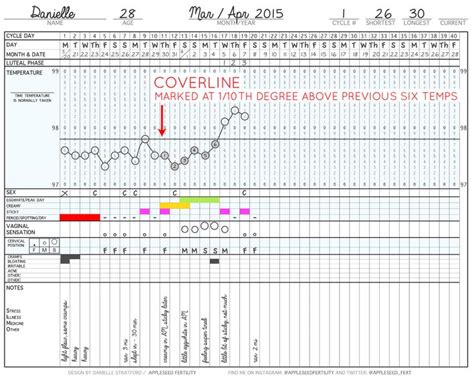Image resolution: width=474 pixels, height=379 pixels.
Task: Select the cycle number value 1
Action: (x=343, y=14)
